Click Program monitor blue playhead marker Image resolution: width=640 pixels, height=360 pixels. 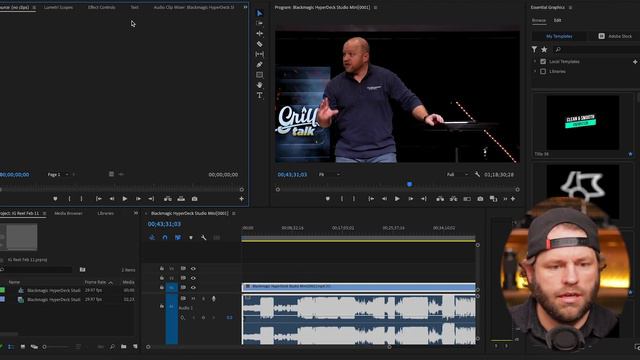pos(409,184)
